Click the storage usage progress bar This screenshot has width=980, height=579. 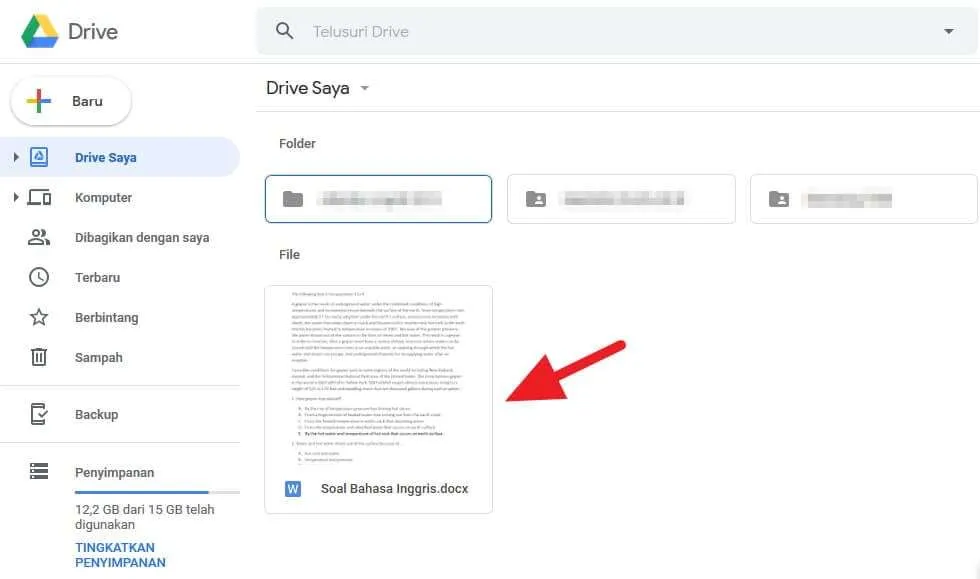click(x=157, y=493)
